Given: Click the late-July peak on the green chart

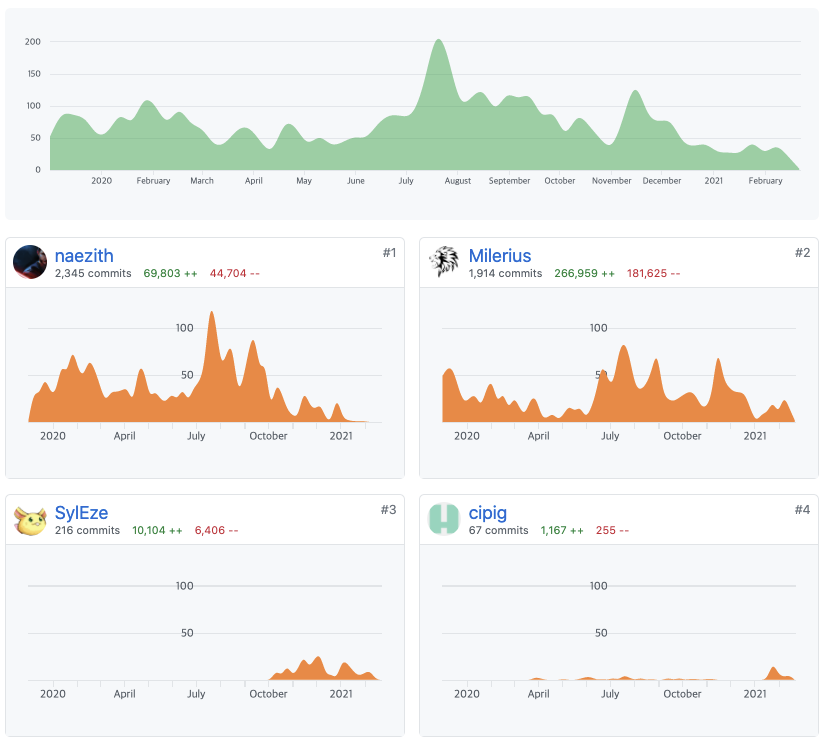Looking at the screenshot, I should click(x=438, y=42).
